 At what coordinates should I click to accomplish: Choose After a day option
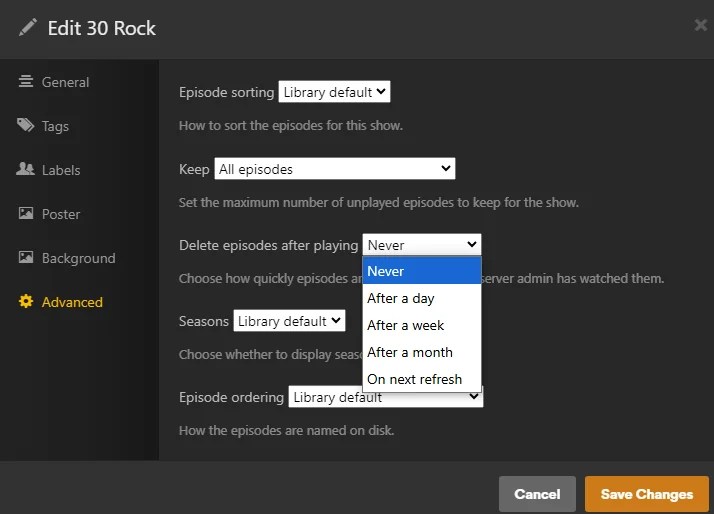tap(422, 298)
